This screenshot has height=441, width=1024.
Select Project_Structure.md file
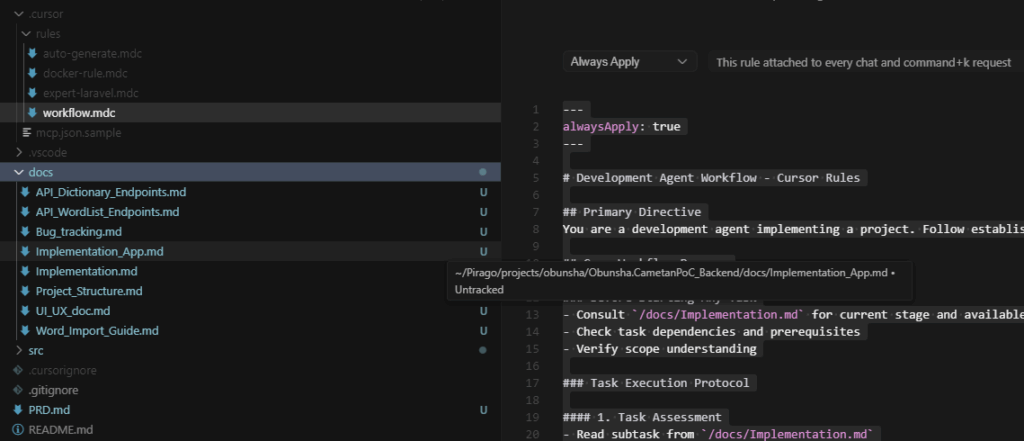(x=88, y=291)
